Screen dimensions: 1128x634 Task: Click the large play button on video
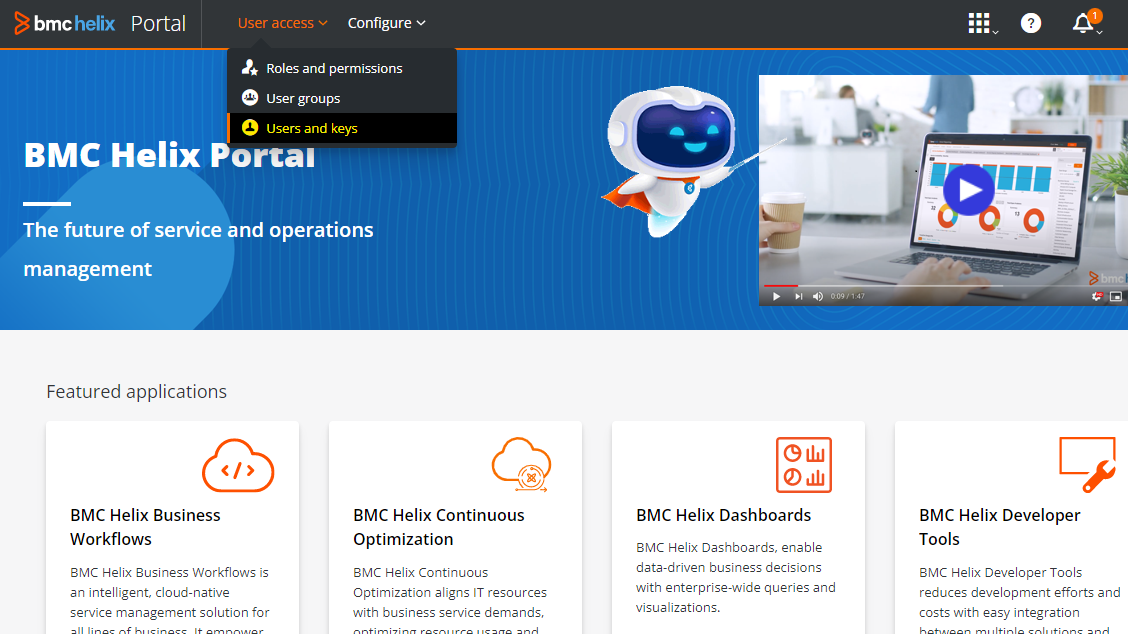pos(968,190)
